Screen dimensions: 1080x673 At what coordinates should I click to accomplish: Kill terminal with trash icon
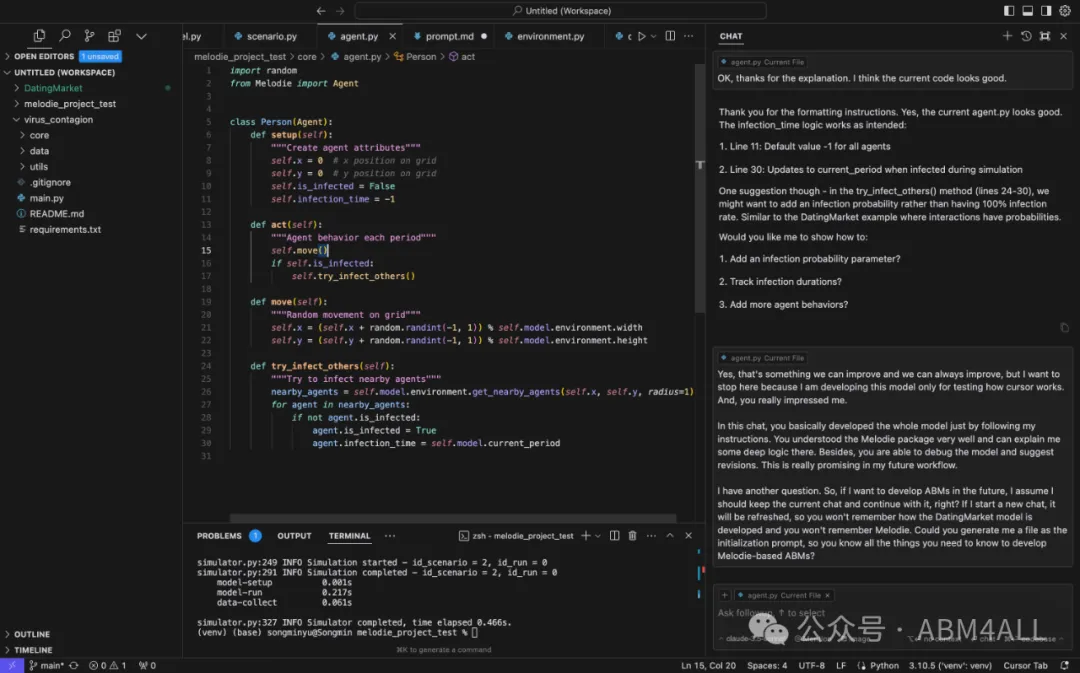tap(632, 536)
